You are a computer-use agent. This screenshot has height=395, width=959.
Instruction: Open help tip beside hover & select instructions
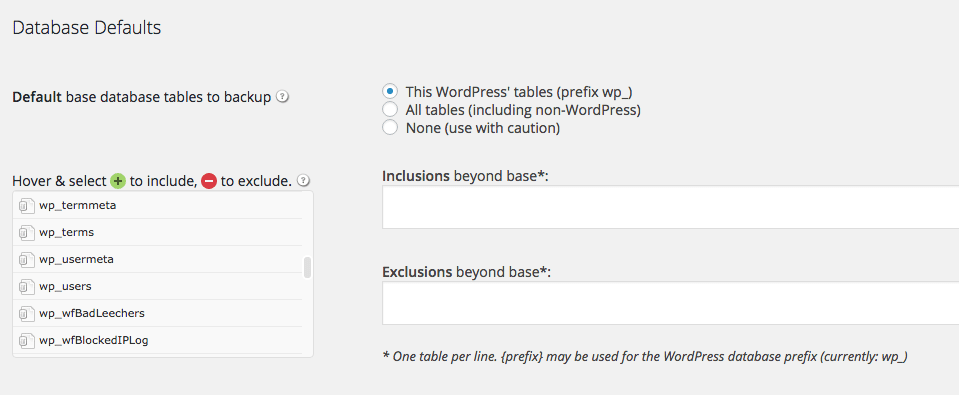click(303, 180)
